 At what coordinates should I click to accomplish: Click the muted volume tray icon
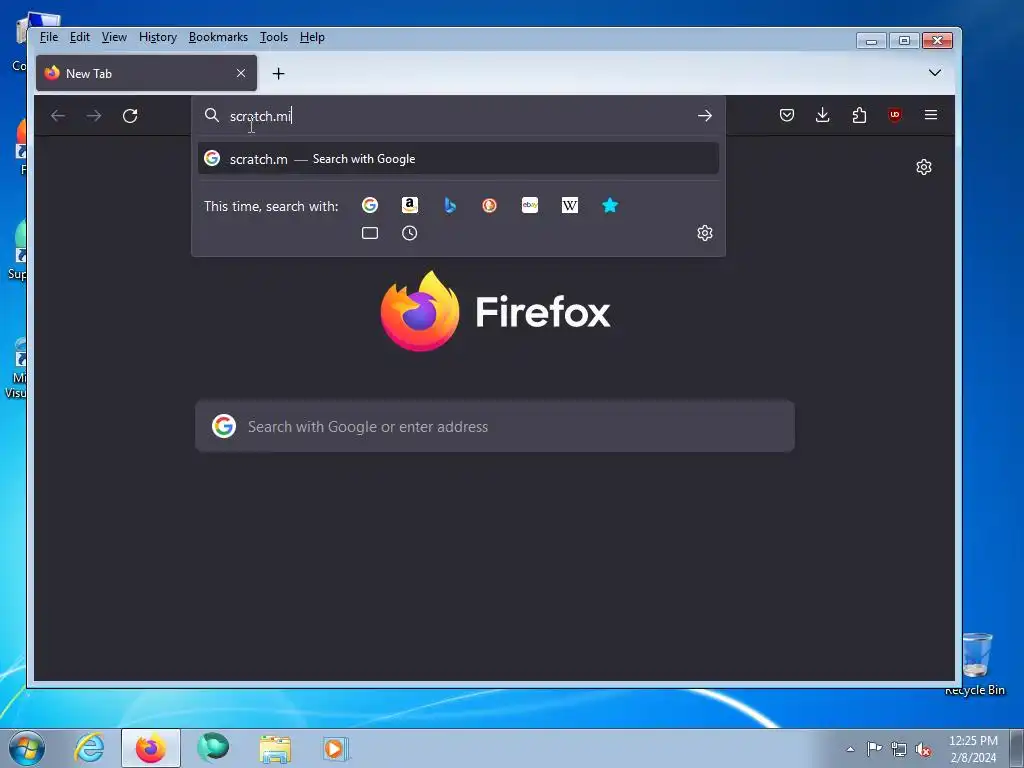click(x=923, y=749)
